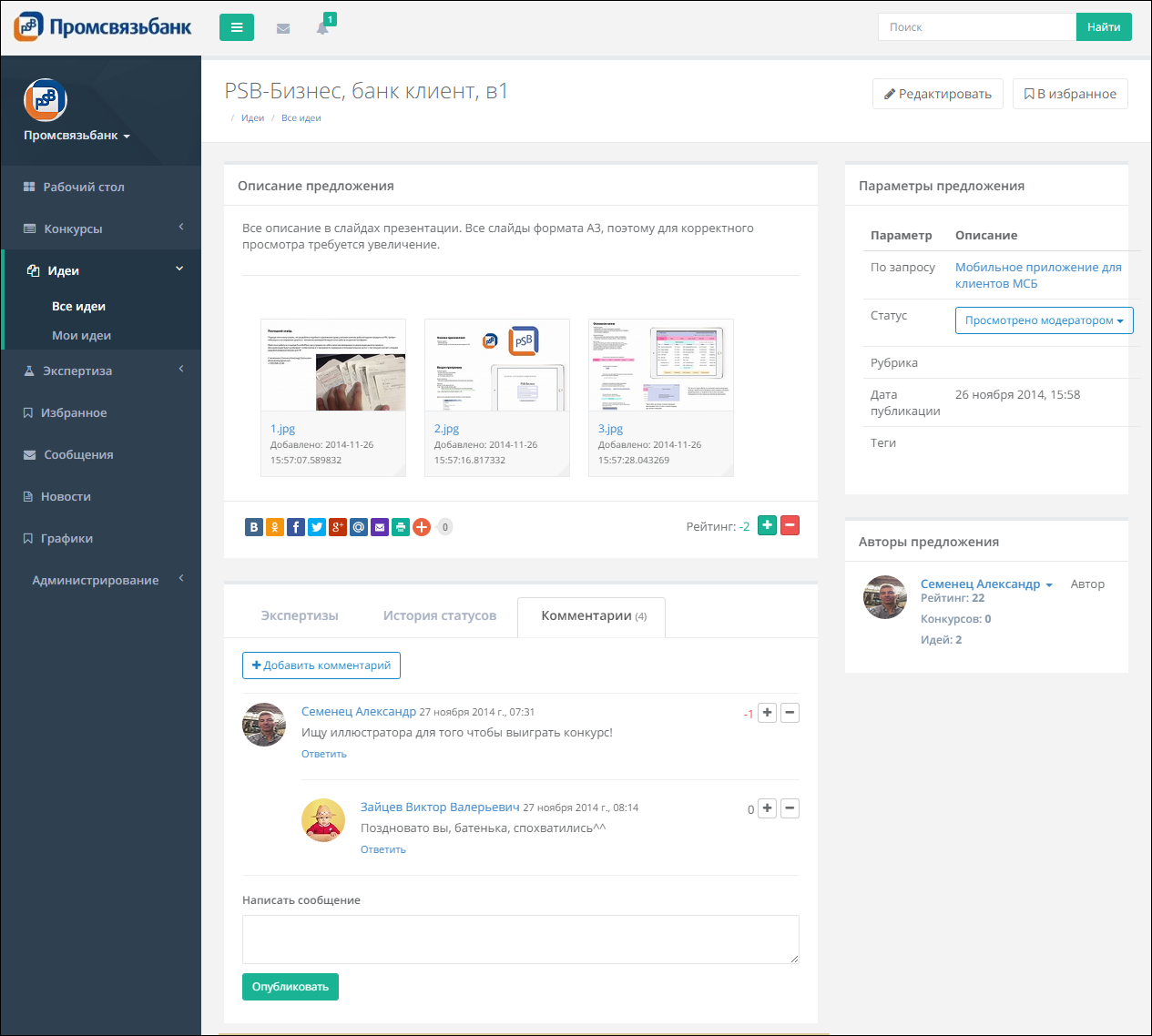Viewport: 1152px width, 1036px height.
Task: Open 1.jpg attachment thumbnail
Action: (x=333, y=365)
